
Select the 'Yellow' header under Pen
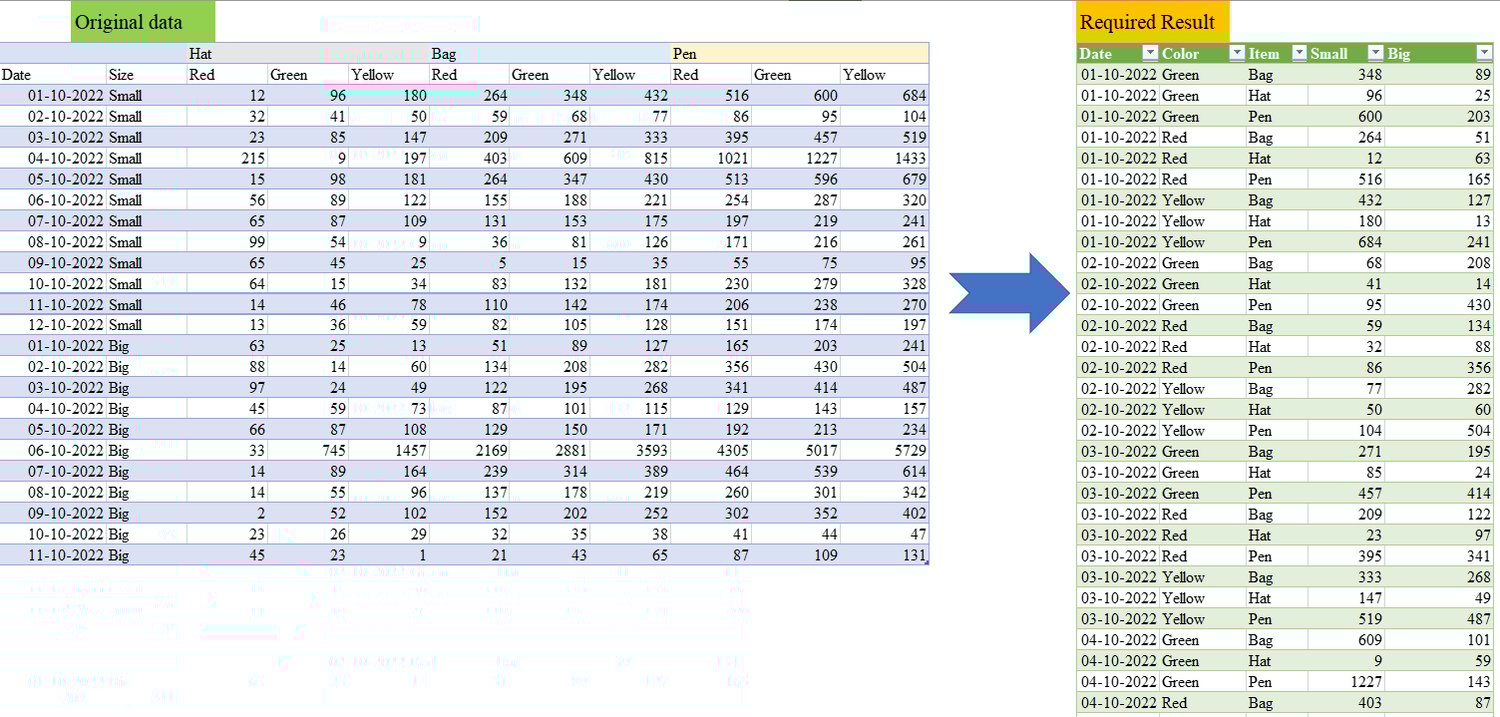884,74
